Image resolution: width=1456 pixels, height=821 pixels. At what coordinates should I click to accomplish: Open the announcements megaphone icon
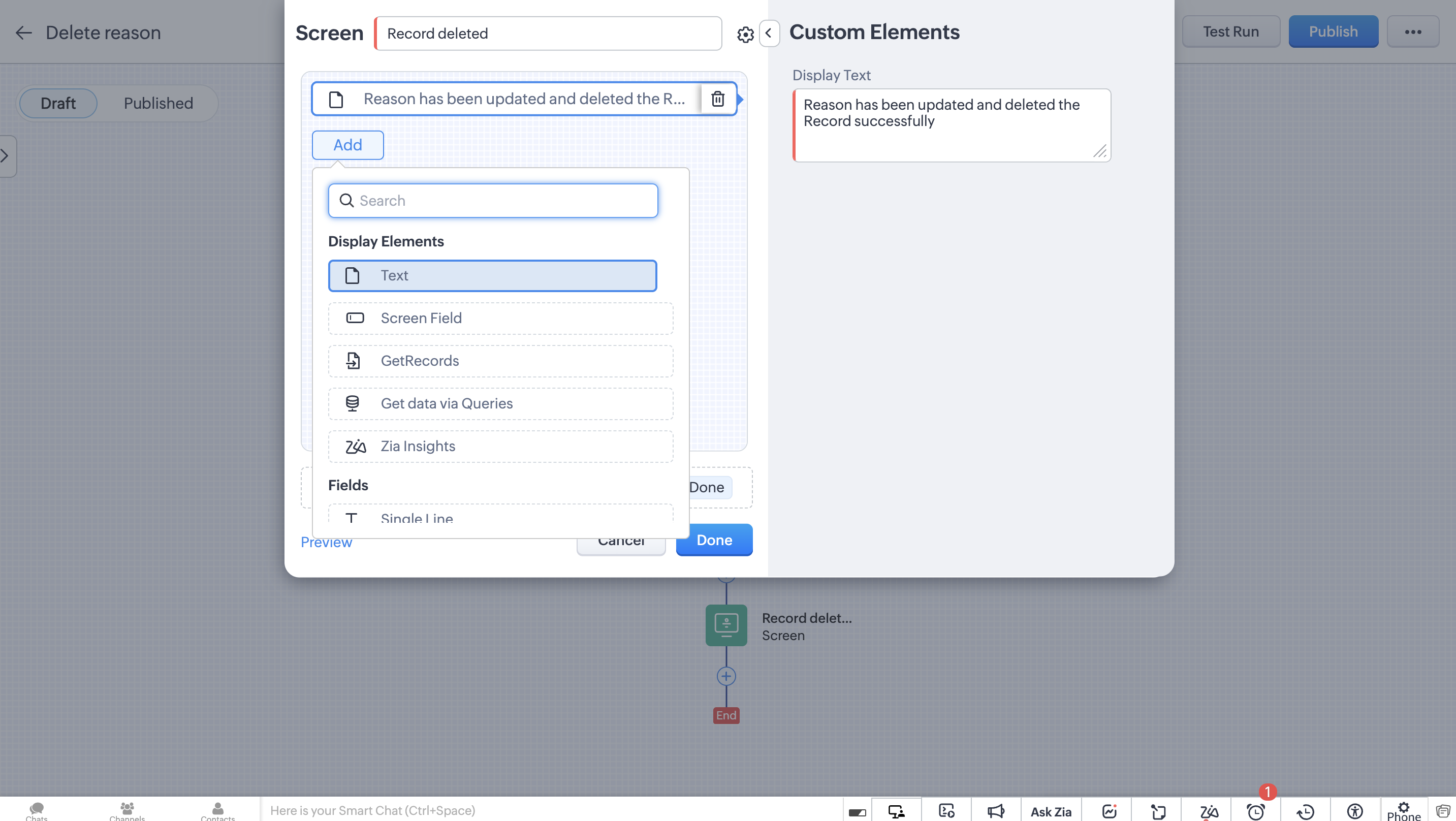pyautogui.click(x=995, y=811)
